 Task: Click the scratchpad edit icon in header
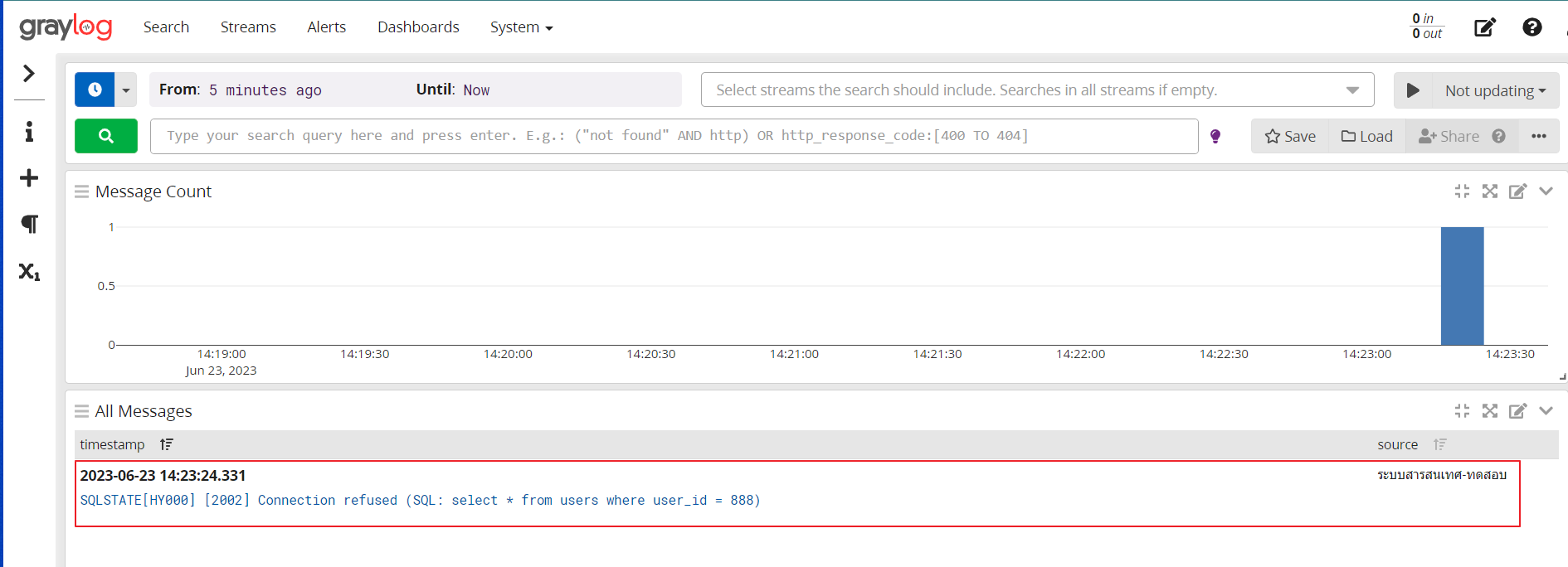pyautogui.click(x=1484, y=27)
